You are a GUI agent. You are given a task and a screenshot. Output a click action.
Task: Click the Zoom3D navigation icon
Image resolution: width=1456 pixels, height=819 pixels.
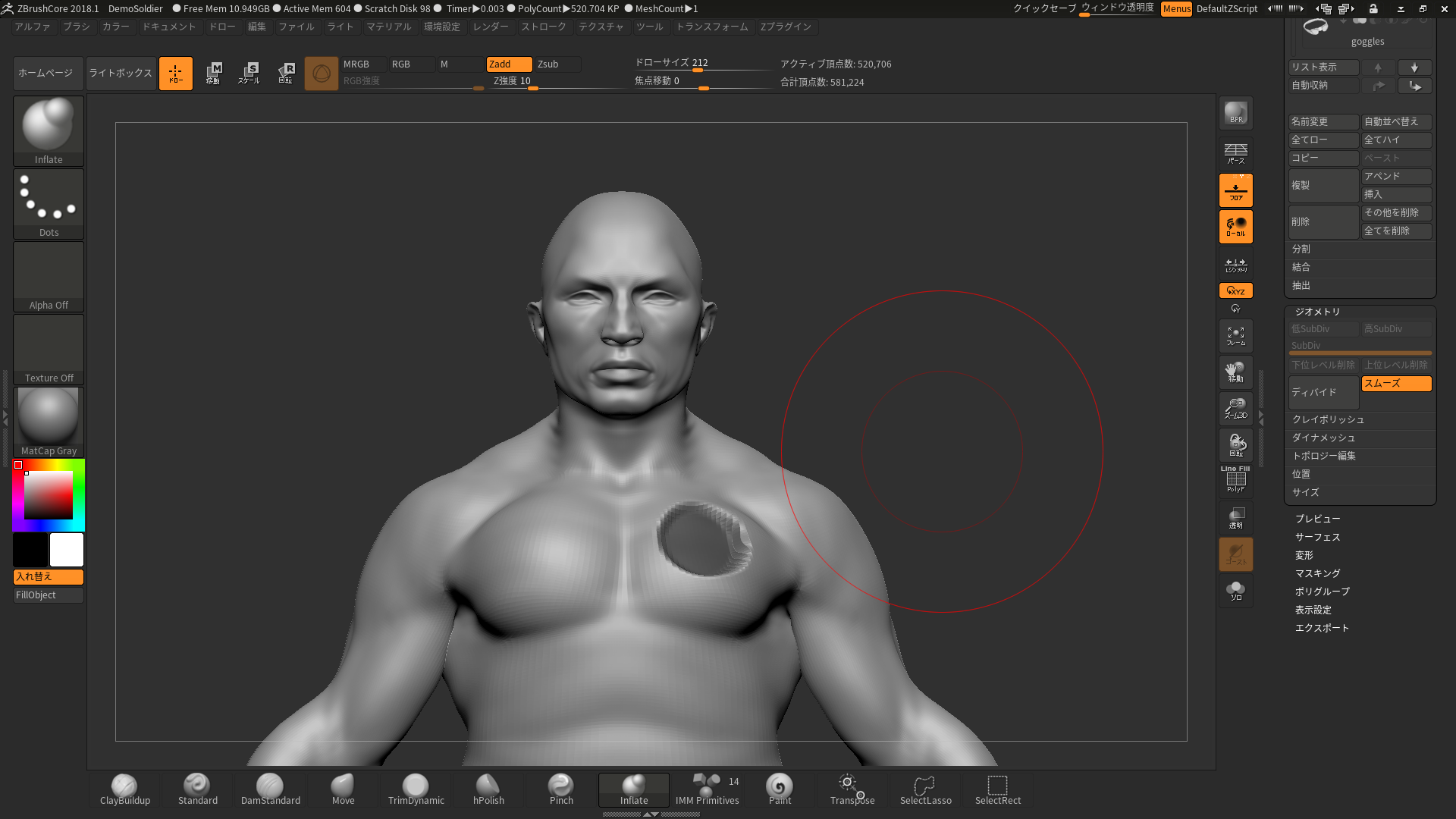point(1236,409)
